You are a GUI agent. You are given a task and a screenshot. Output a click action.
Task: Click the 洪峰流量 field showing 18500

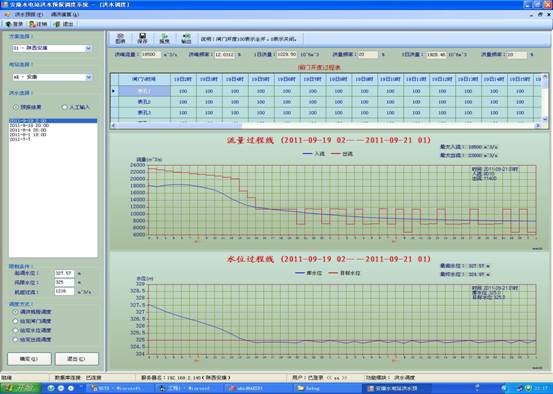(151, 54)
